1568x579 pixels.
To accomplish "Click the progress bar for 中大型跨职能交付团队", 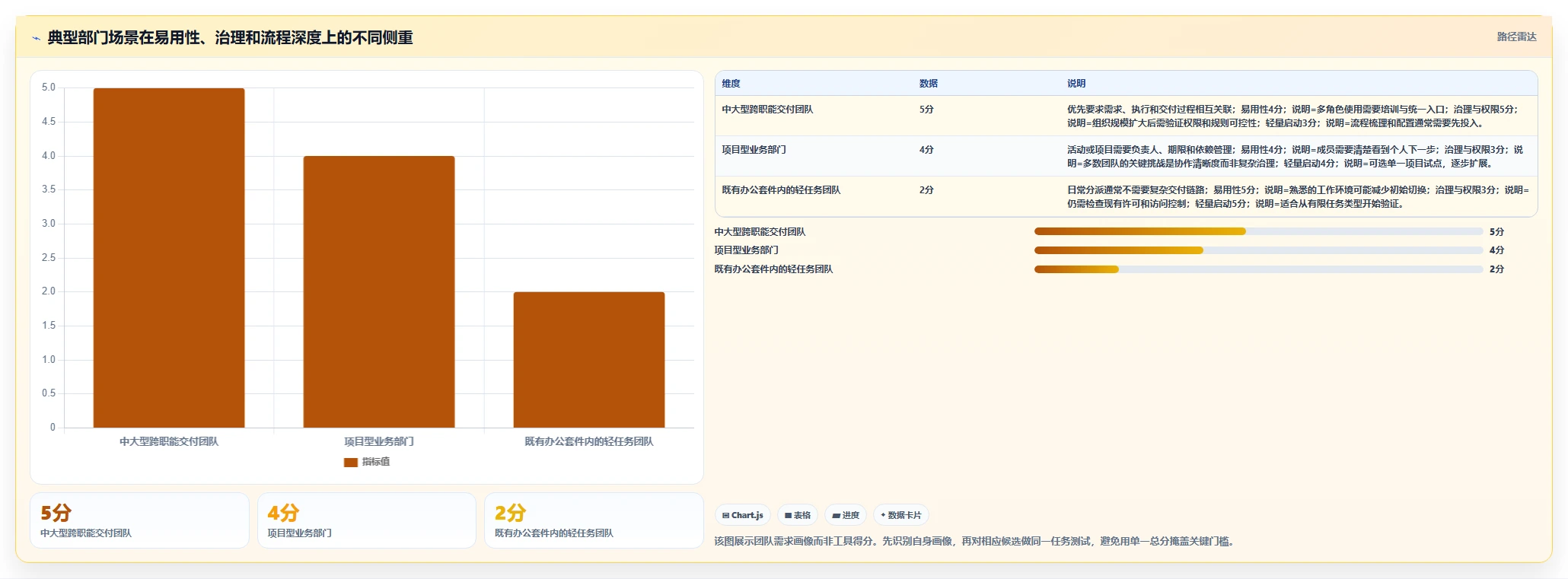I will pos(1258,231).
